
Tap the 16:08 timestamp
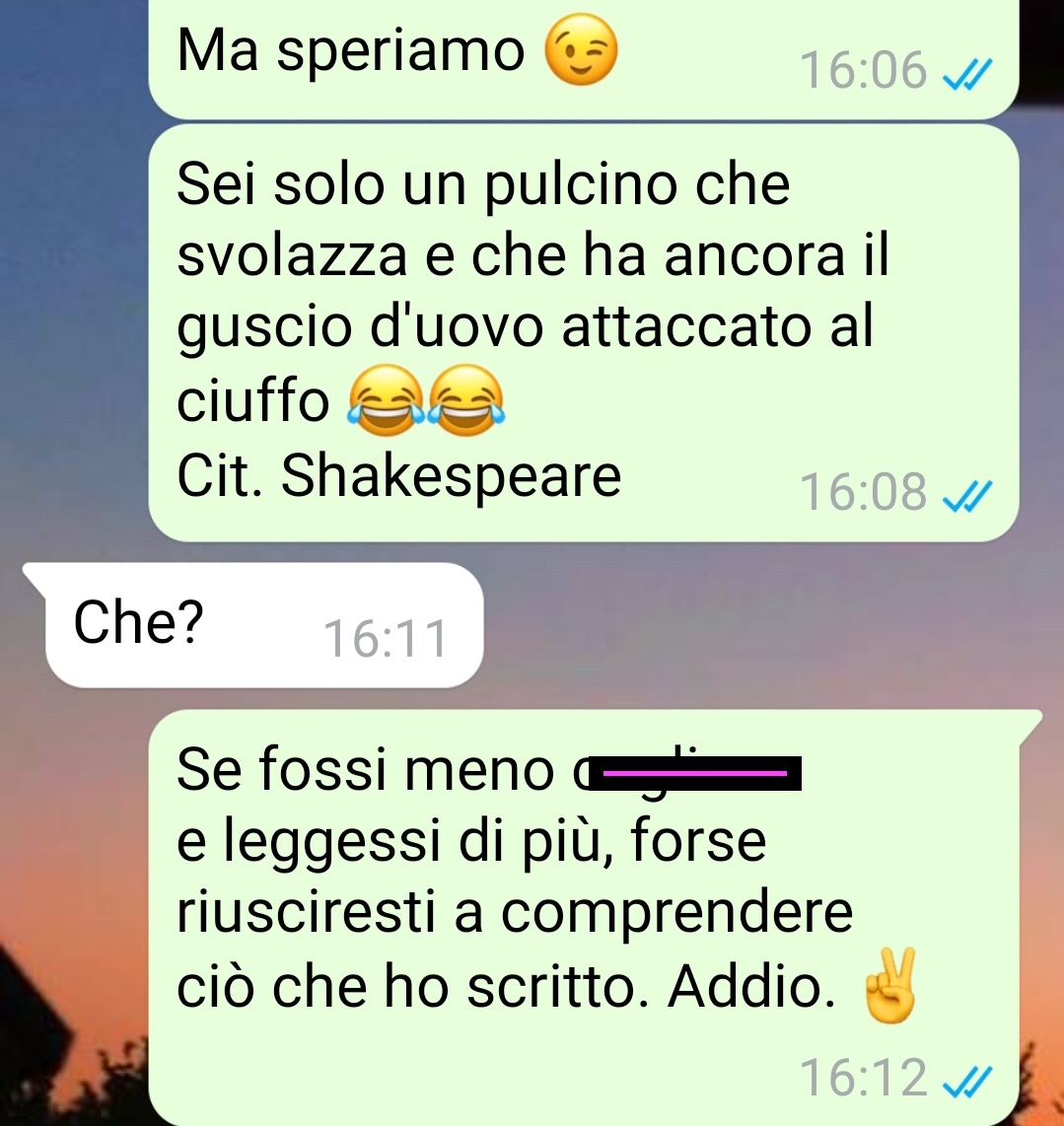coord(863,493)
